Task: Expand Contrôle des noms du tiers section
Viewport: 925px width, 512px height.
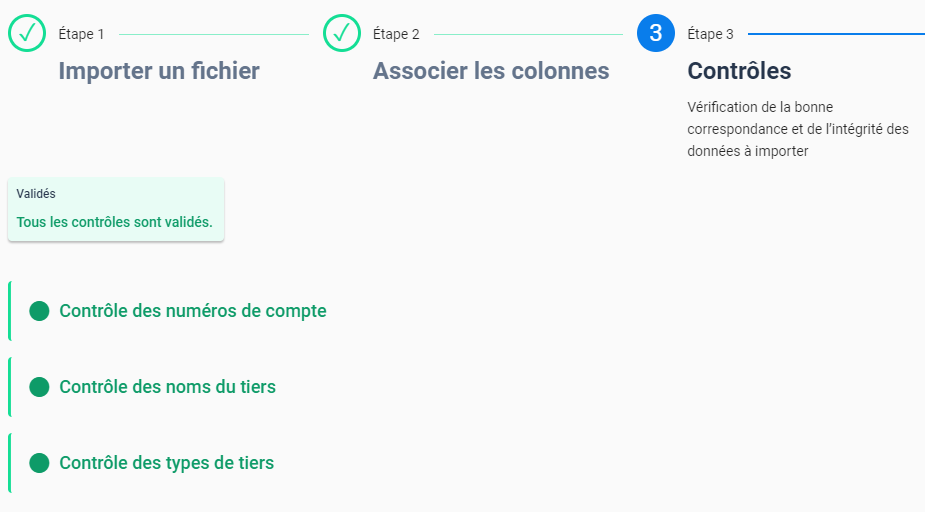Action: point(168,387)
